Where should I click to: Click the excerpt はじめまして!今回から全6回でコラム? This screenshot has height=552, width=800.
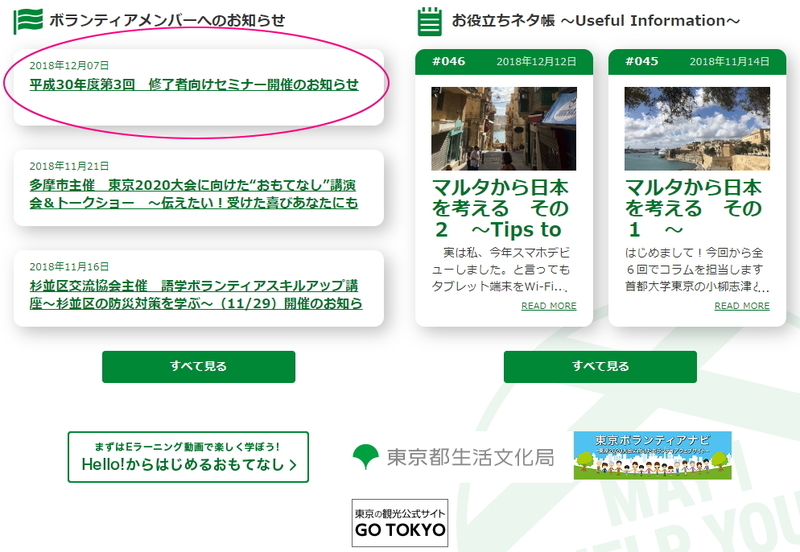click(697, 269)
